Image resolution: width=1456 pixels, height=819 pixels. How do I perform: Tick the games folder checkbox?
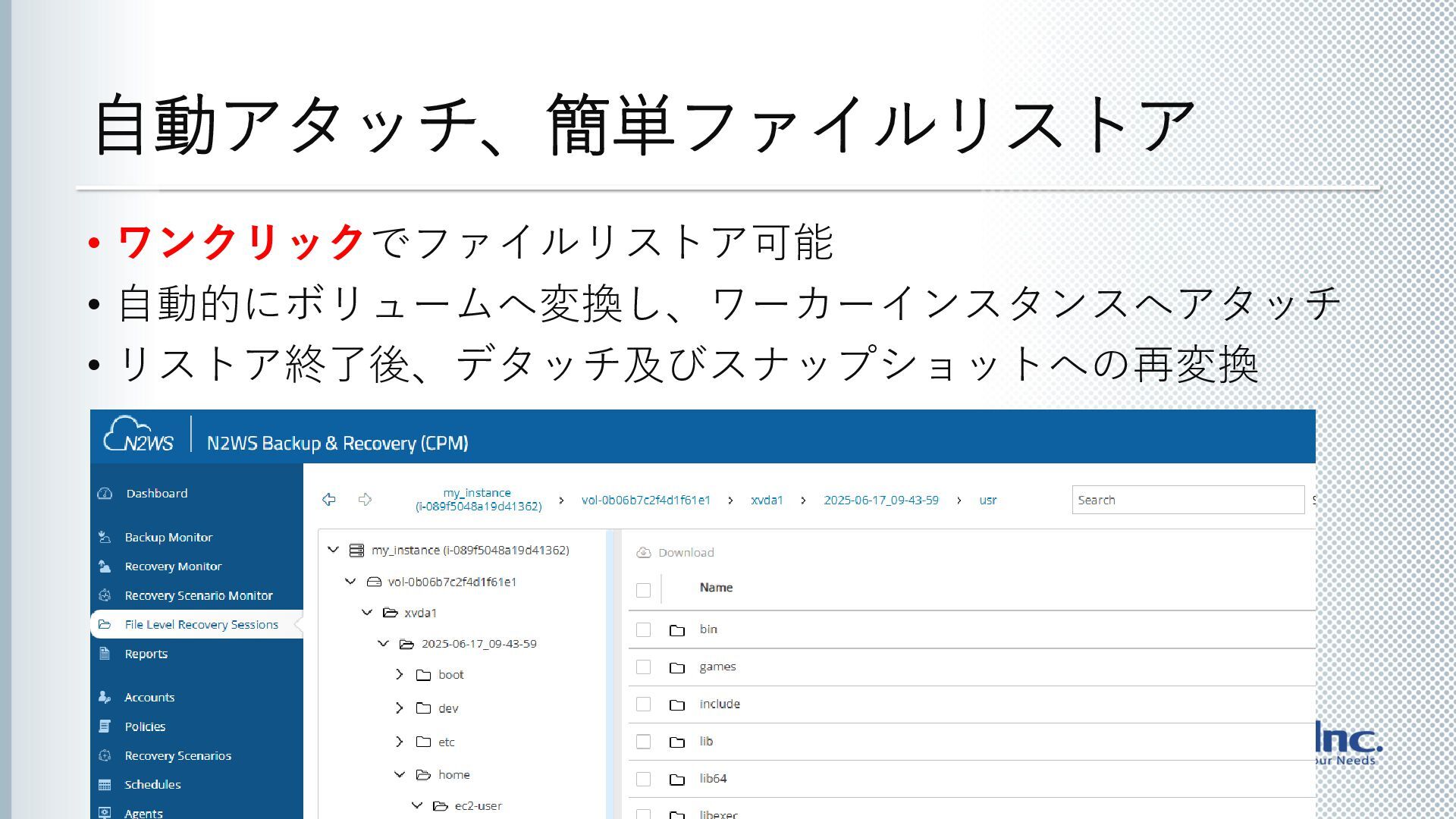click(x=643, y=667)
